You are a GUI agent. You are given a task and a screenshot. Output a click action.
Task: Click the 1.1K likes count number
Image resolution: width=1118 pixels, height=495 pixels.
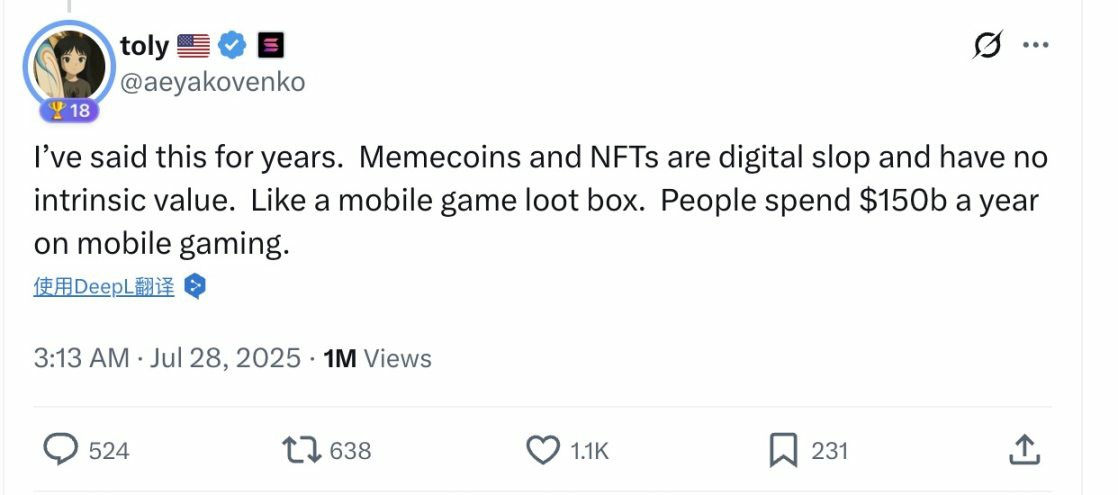click(x=589, y=452)
